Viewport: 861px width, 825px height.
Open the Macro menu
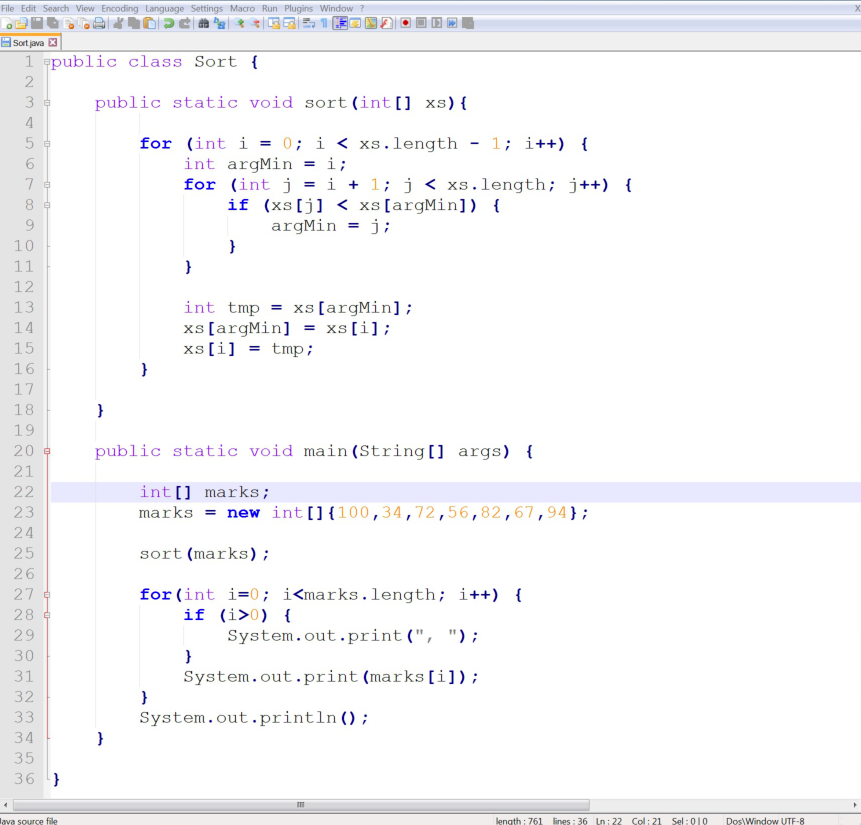point(242,8)
